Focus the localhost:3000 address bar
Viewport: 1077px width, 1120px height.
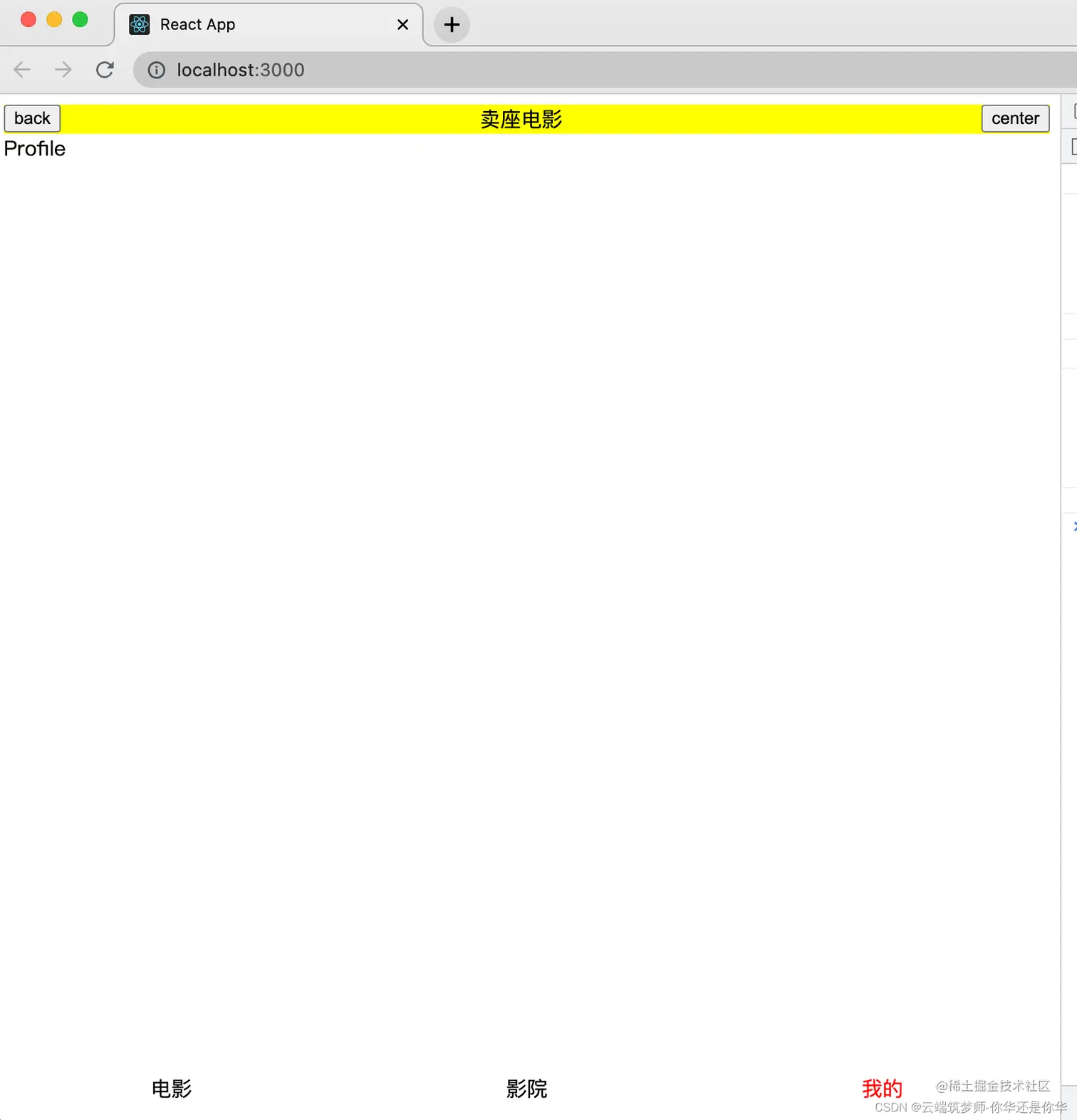tap(605, 70)
